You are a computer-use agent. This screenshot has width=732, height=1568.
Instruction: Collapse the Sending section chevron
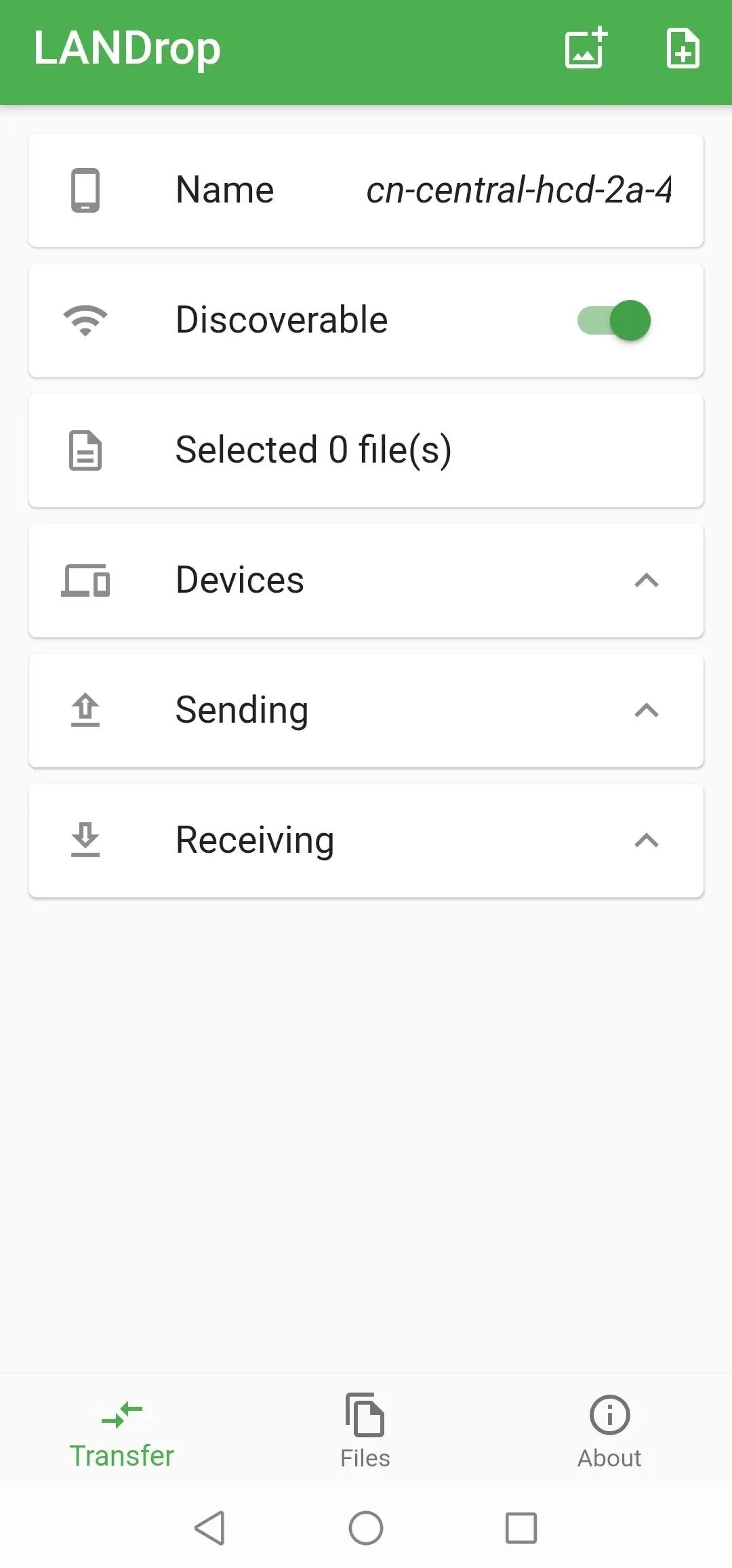[647, 711]
